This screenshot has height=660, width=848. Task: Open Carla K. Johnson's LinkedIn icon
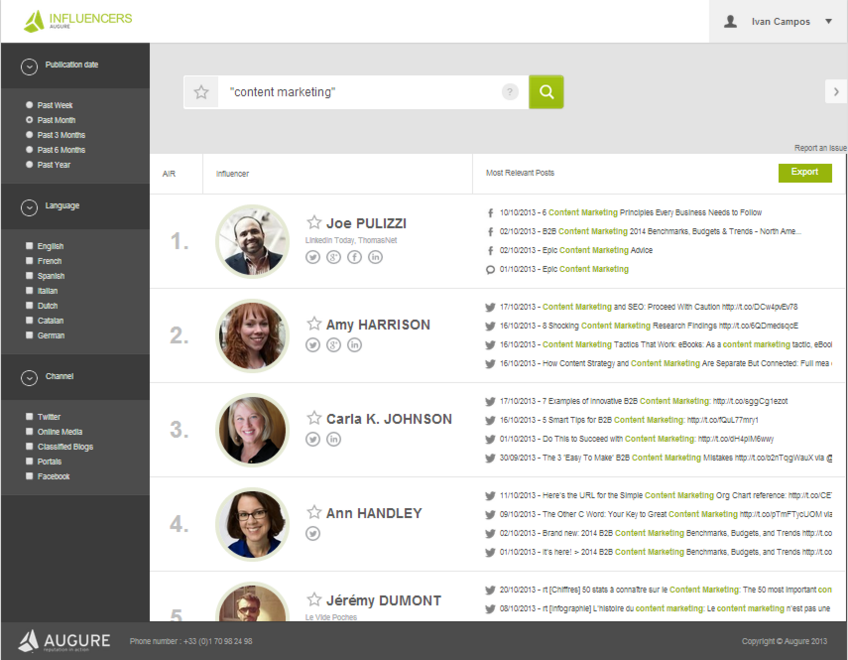[x=334, y=439]
